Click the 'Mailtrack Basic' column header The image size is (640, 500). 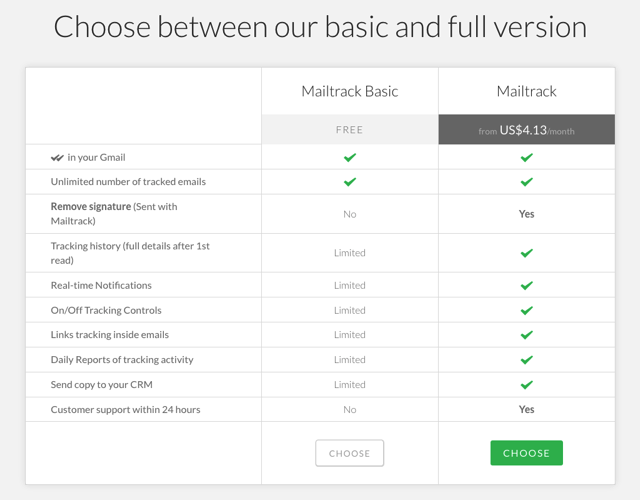point(350,91)
